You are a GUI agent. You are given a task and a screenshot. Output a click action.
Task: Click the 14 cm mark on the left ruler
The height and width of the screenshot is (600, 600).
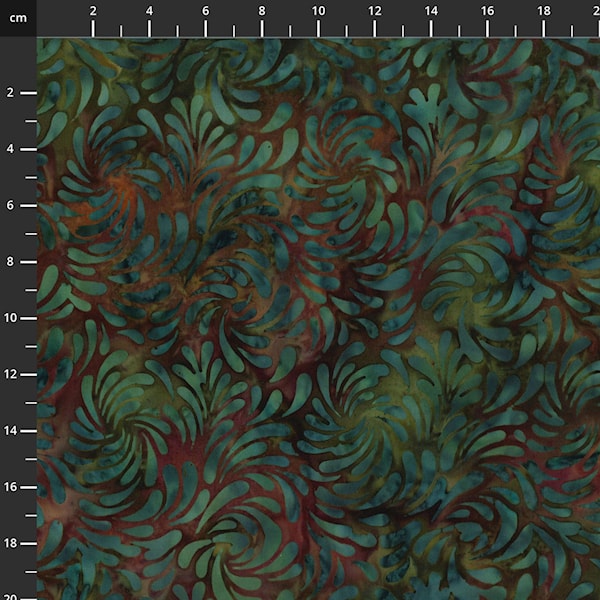pyautogui.click(x=11, y=430)
